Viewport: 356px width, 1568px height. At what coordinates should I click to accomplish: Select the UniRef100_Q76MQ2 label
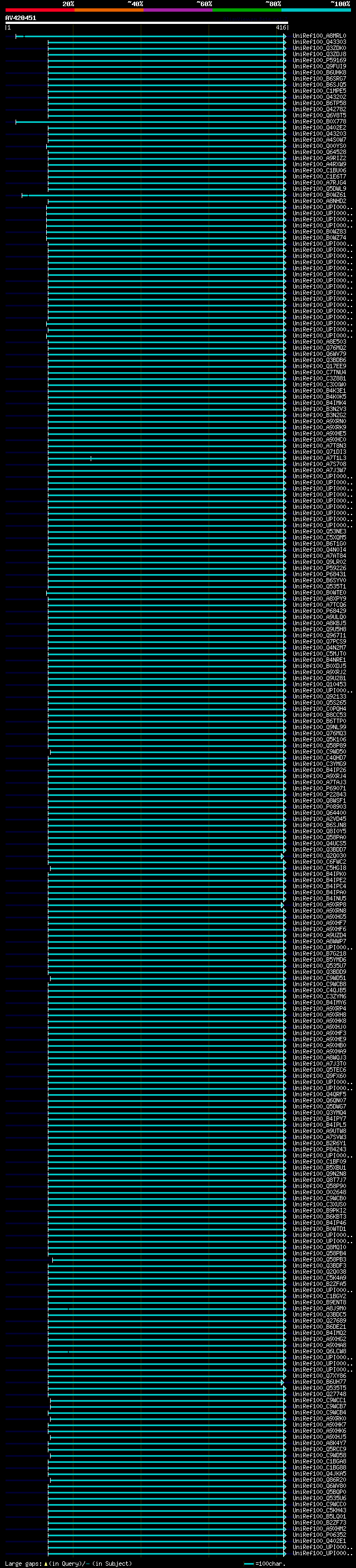pyautogui.click(x=319, y=348)
